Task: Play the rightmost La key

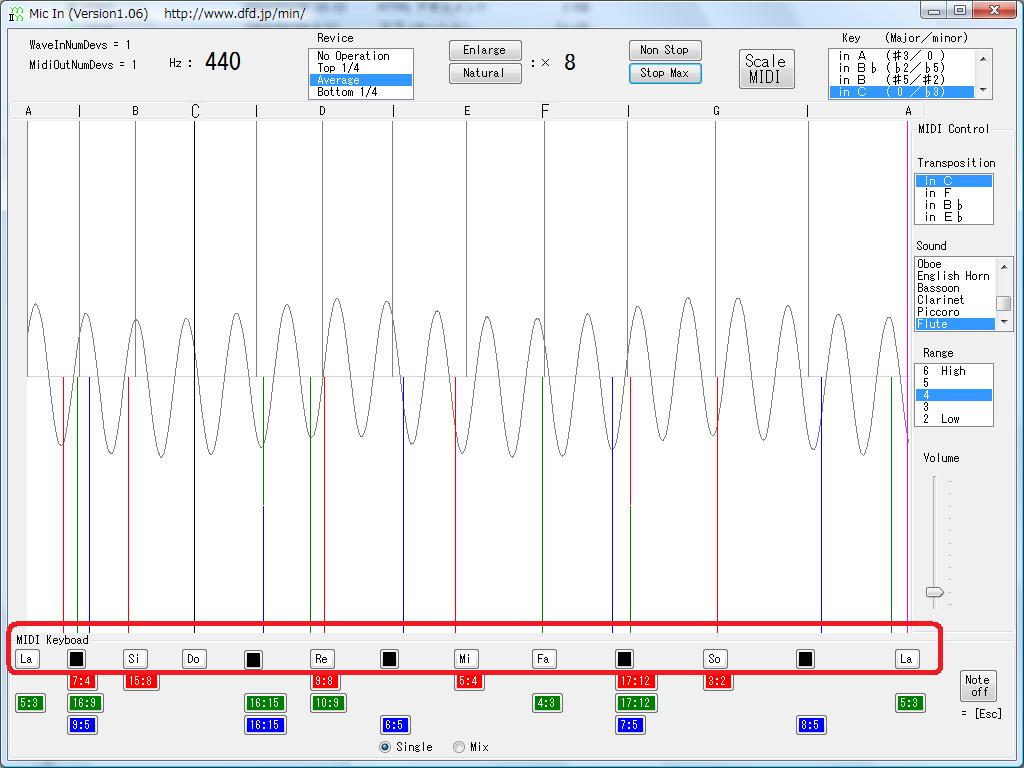Action: pos(907,658)
